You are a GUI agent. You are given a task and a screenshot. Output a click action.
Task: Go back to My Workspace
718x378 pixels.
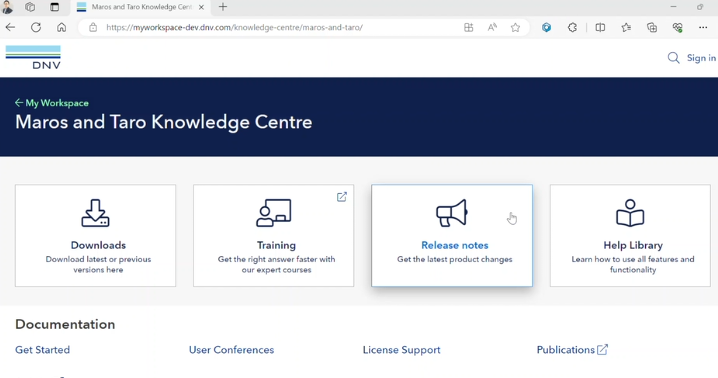click(52, 103)
